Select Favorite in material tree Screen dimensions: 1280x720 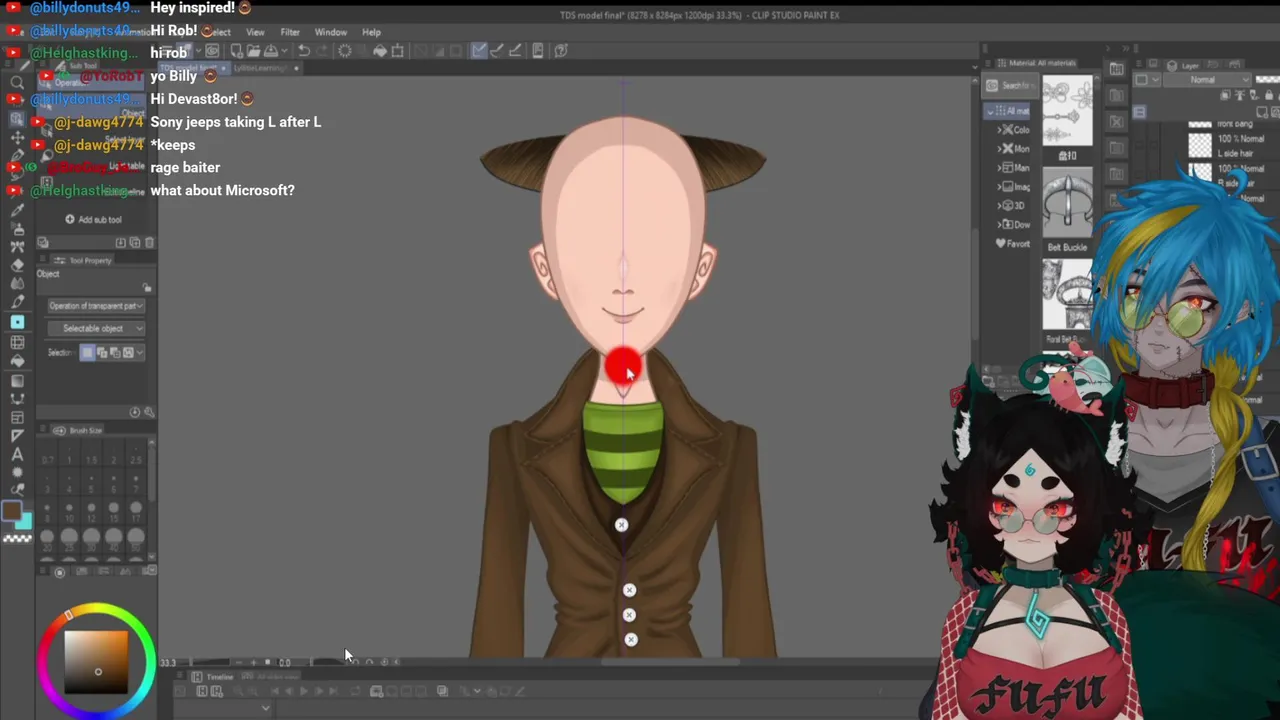point(1012,243)
